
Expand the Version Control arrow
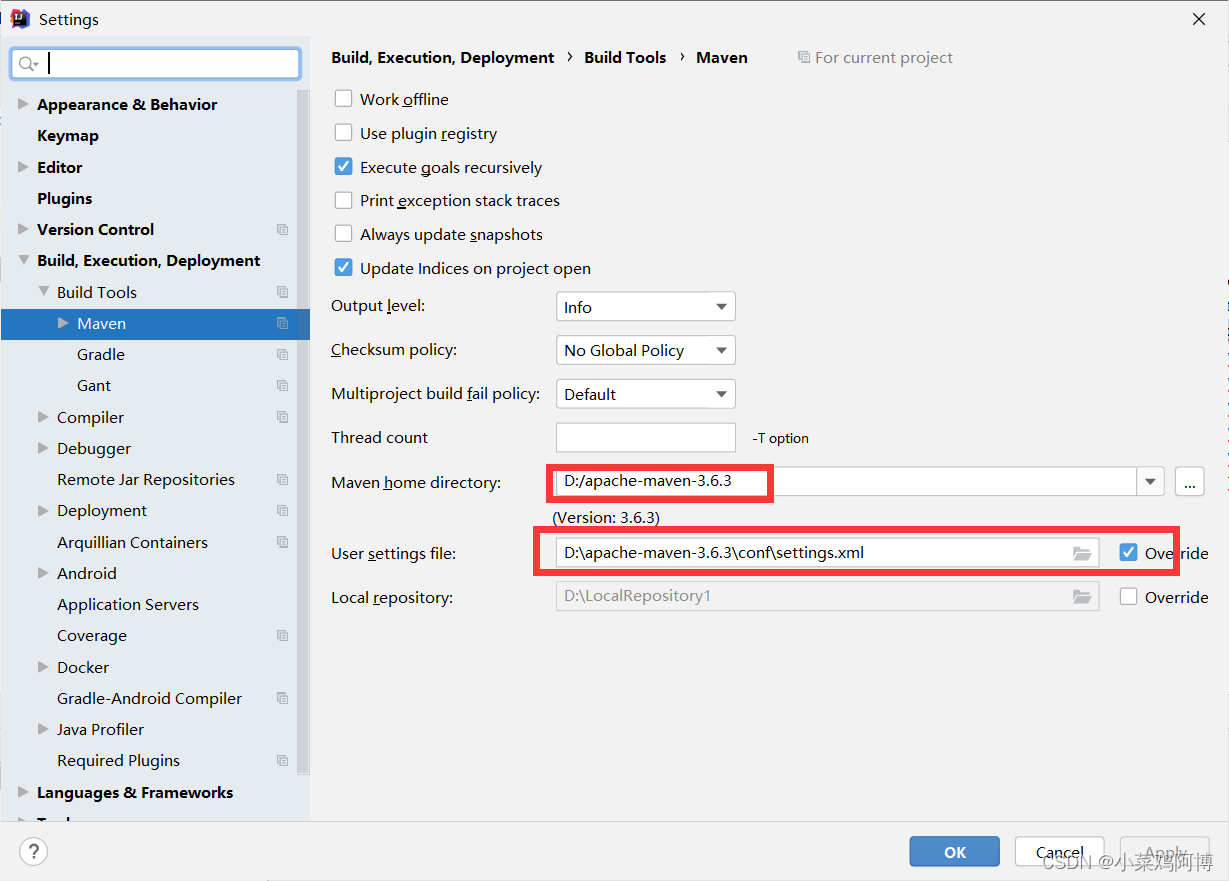coord(23,229)
